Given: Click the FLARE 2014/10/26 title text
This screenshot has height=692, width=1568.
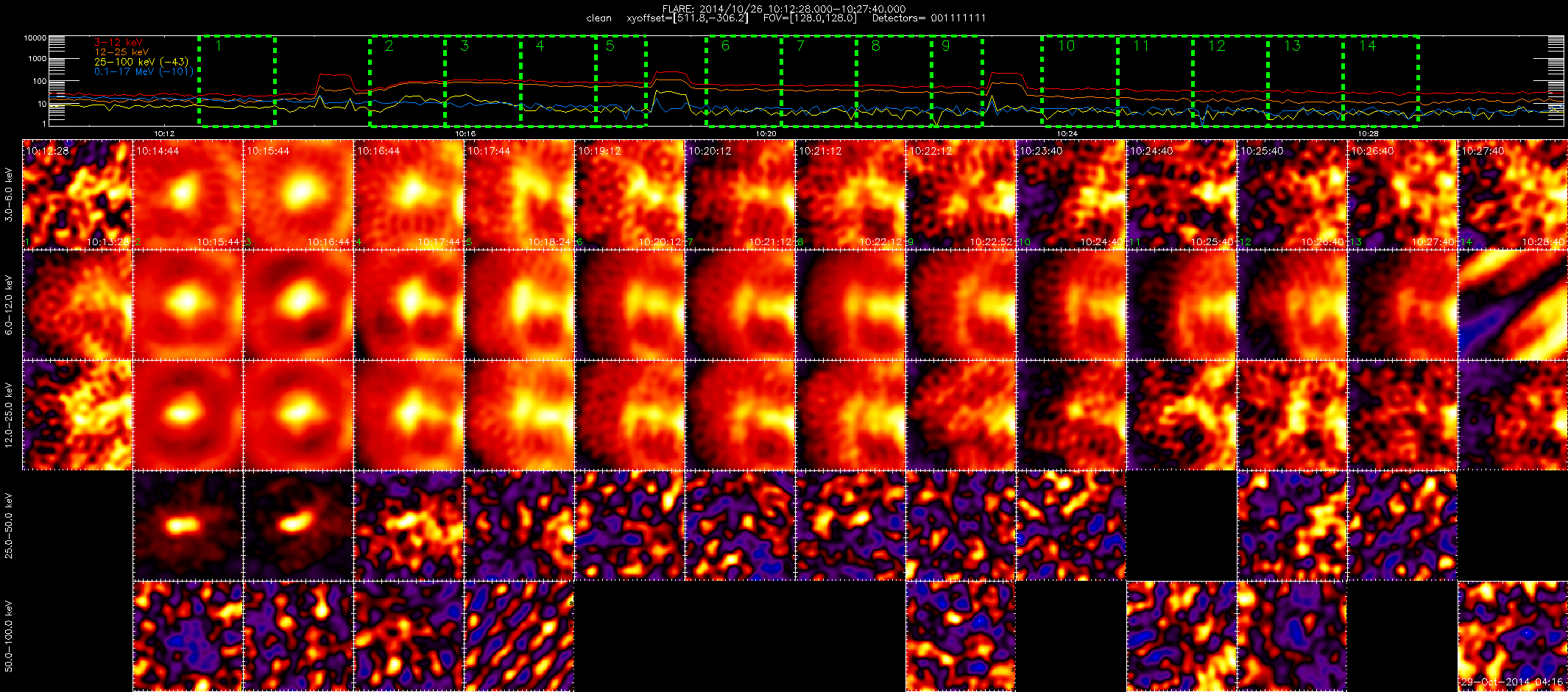Looking at the screenshot, I should [x=784, y=9].
